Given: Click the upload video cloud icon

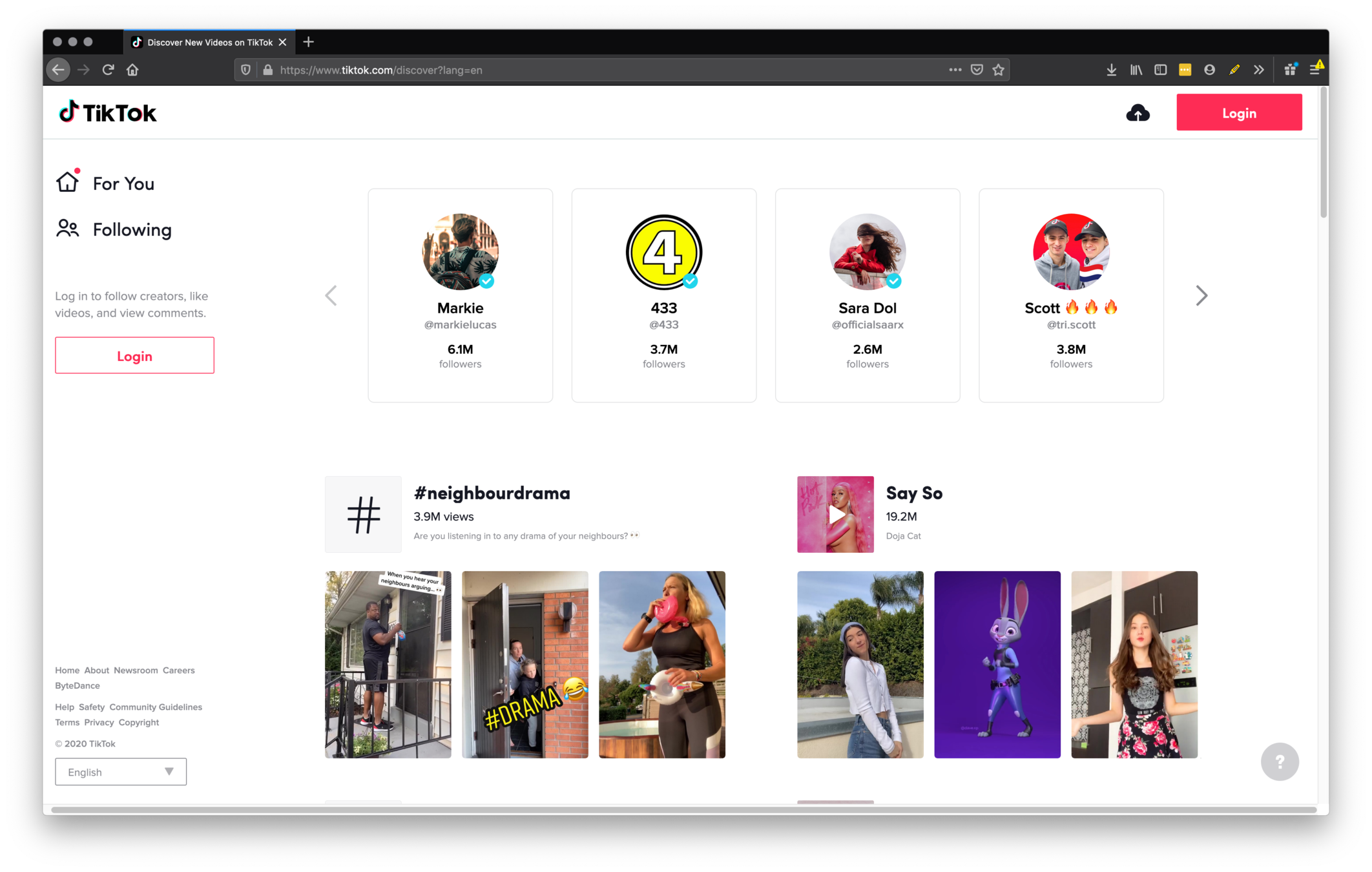Looking at the screenshot, I should [1138, 113].
